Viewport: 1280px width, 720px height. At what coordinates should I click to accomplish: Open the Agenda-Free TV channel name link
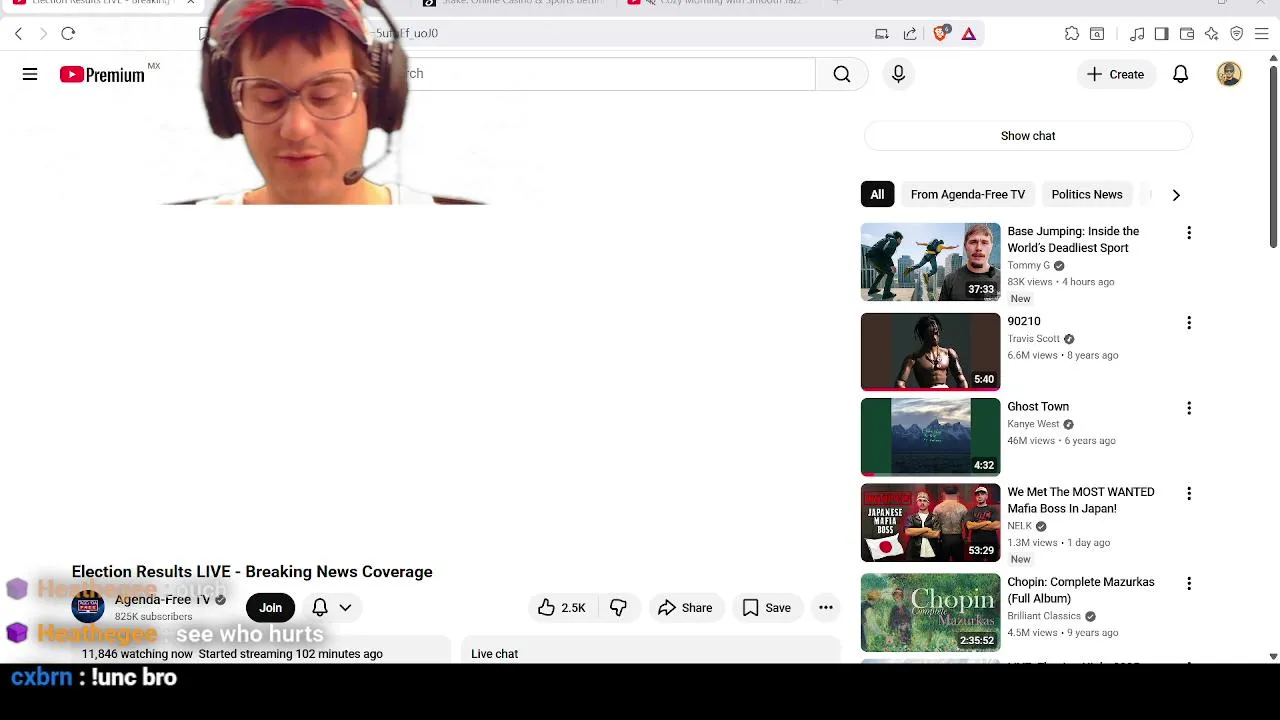(x=162, y=600)
